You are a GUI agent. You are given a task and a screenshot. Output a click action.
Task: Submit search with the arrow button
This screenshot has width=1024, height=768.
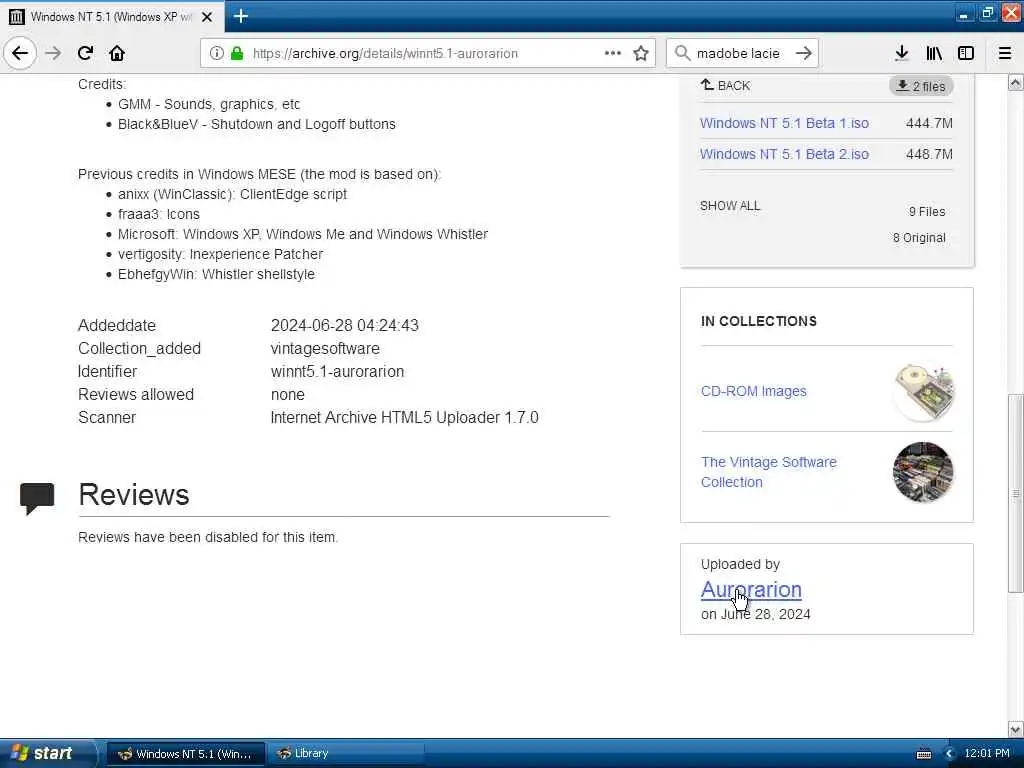(x=804, y=53)
